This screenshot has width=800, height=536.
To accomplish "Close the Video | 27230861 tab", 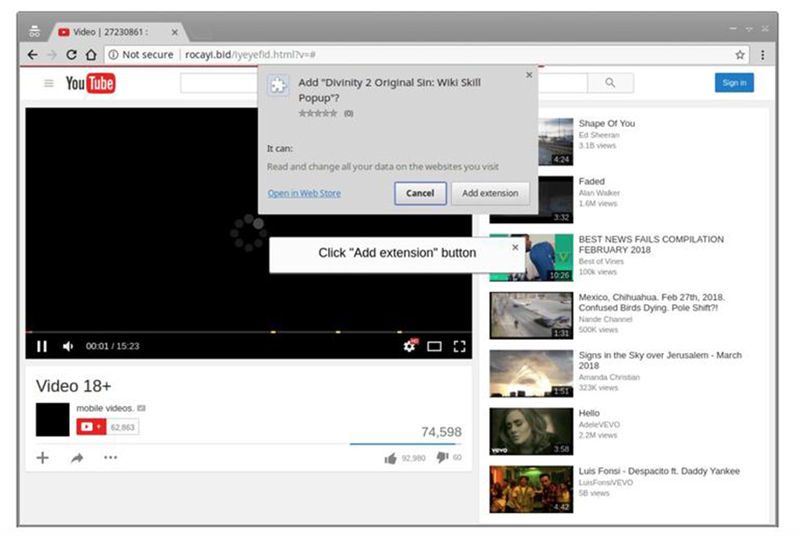I will (x=174, y=32).
